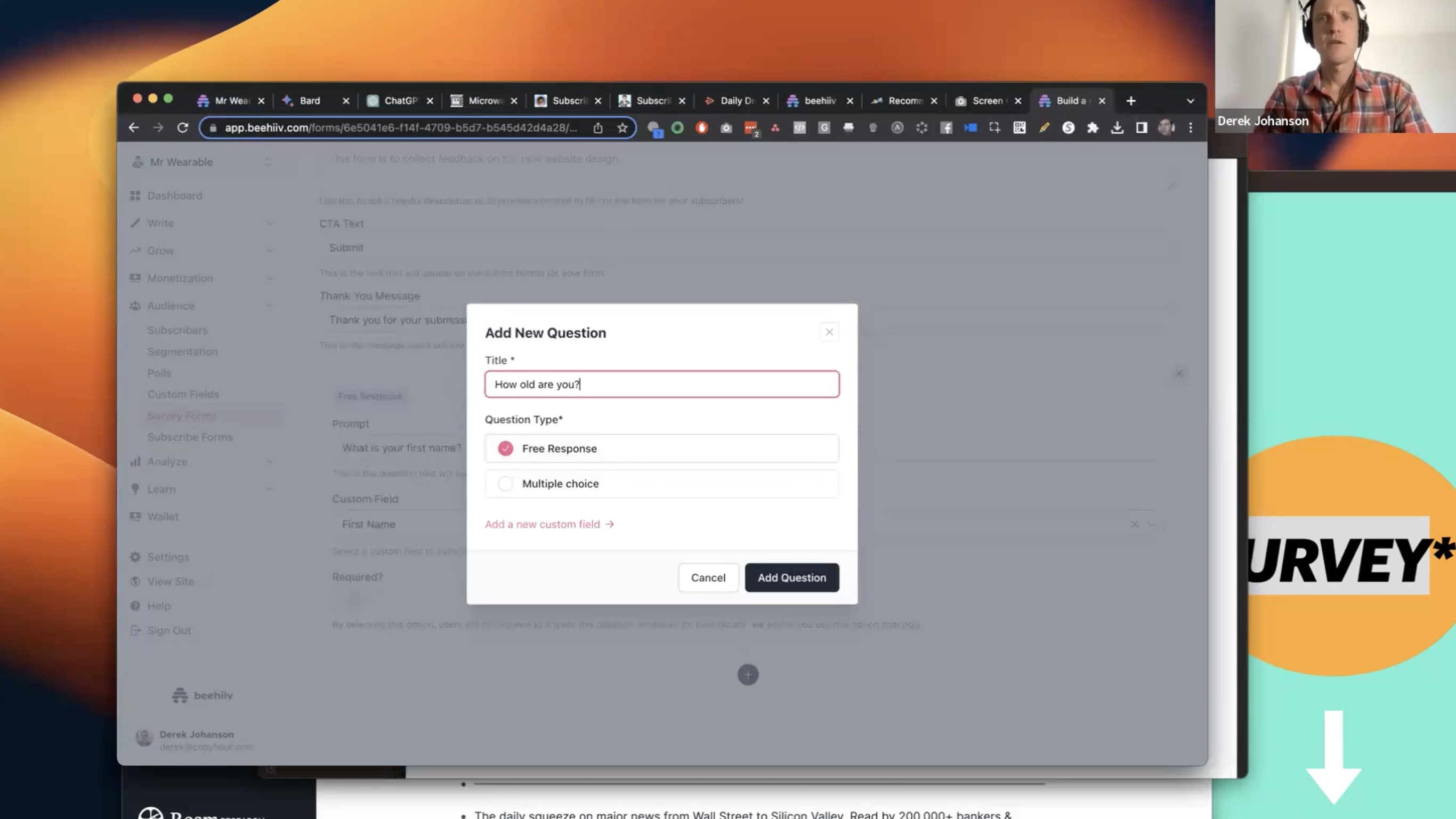Click the Cancel button
The image size is (1456, 819).
(708, 577)
